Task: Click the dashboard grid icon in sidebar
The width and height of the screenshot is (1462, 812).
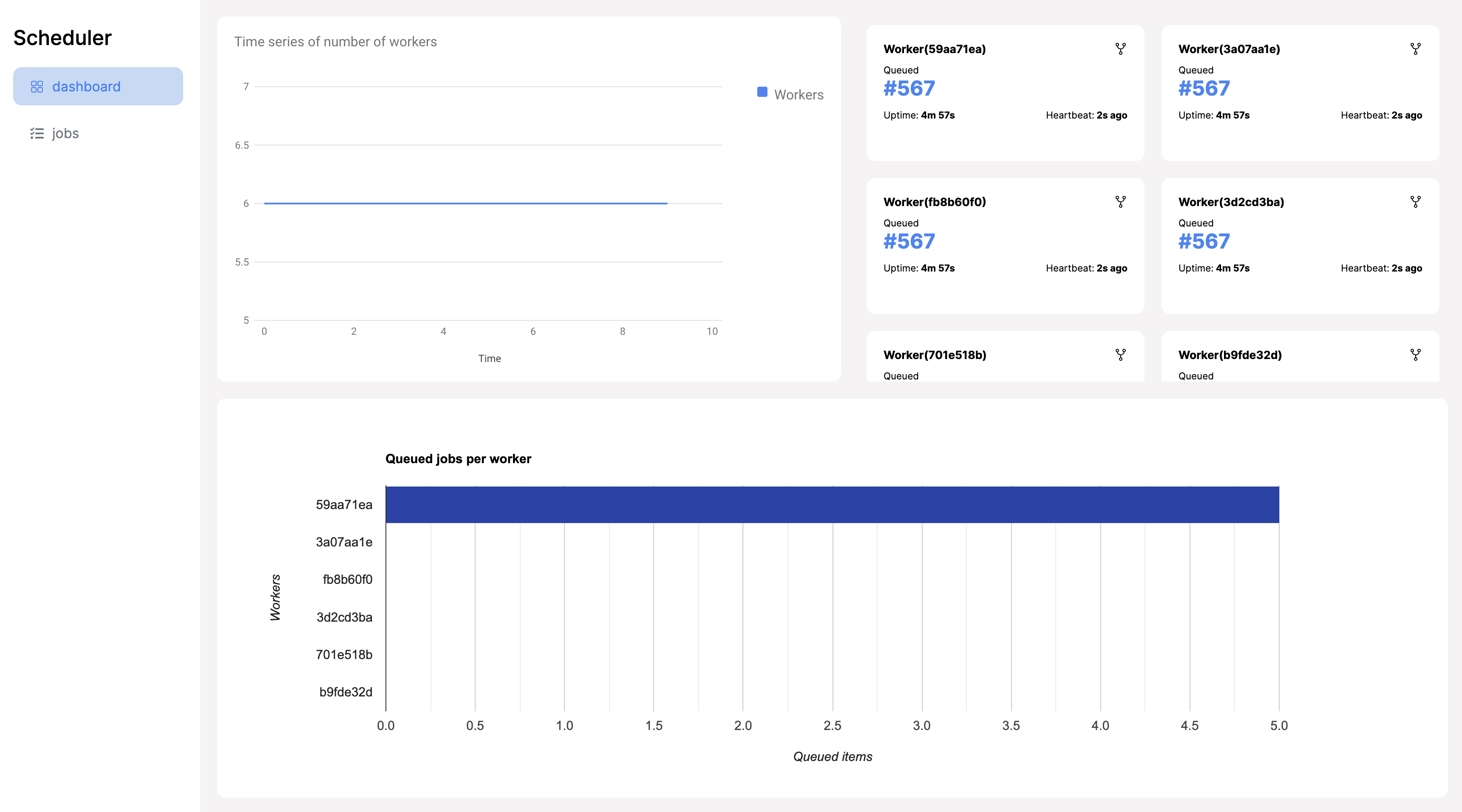Action: [x=37, y=87]
